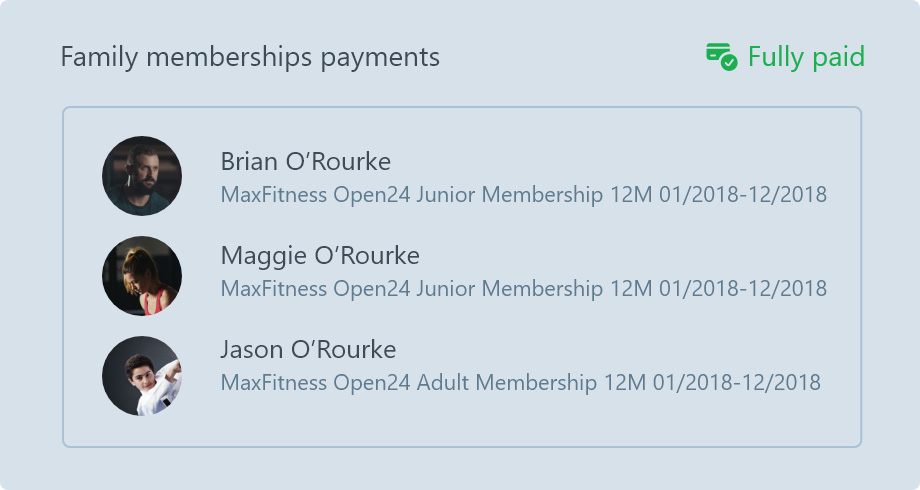Select the Maggie O'Rourke name

[x=319, y=255]
